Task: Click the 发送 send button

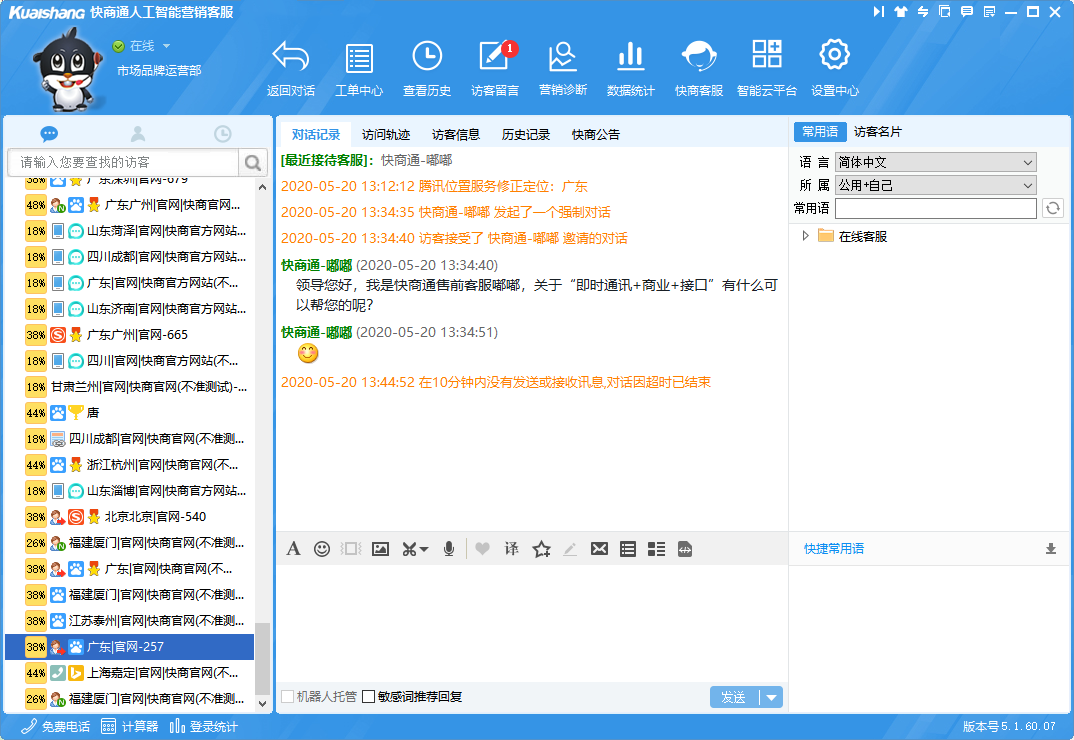Action: point(734,697)
